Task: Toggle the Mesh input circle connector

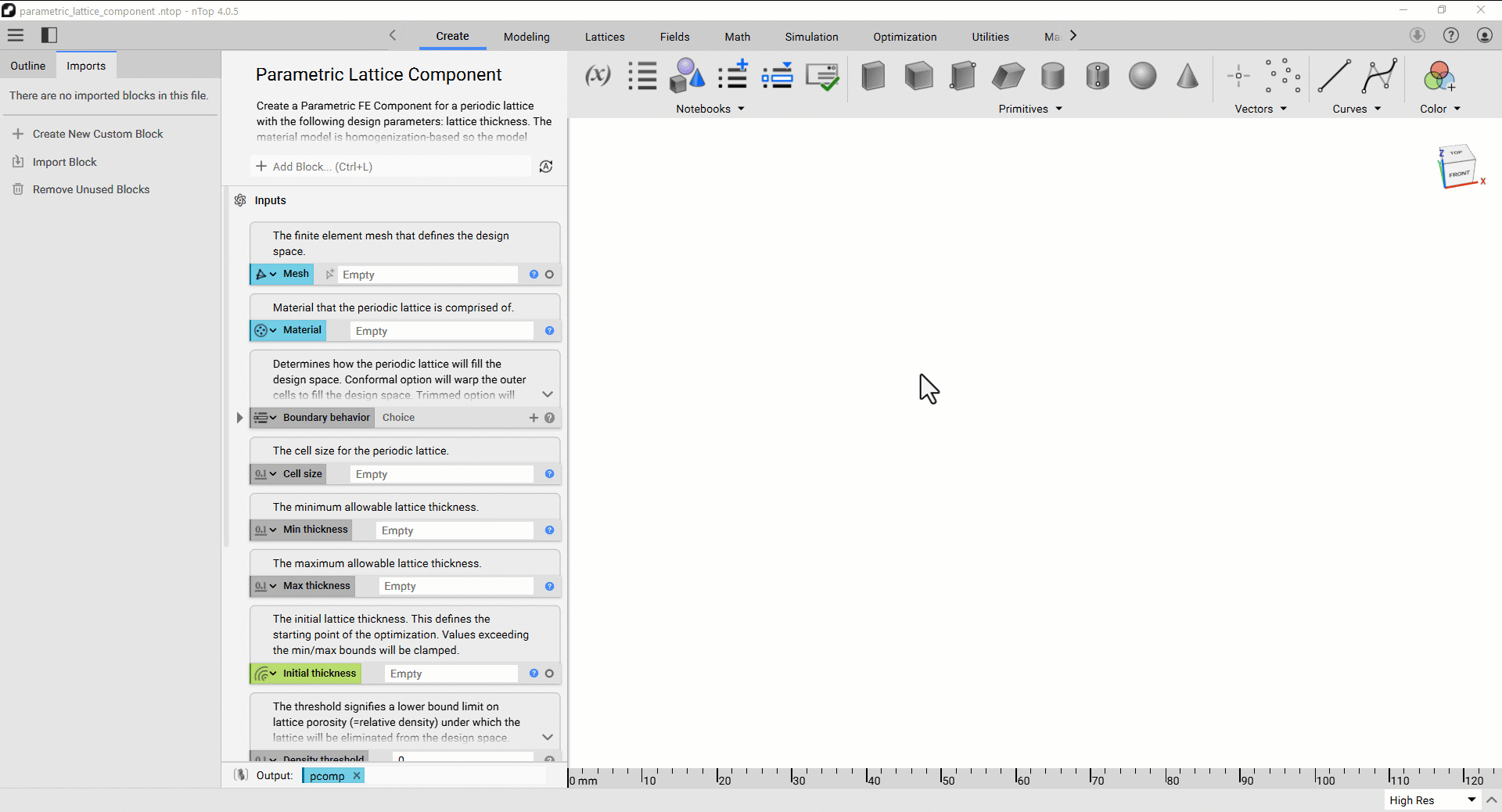Action: pyautogui.click(x=549, y=275)
